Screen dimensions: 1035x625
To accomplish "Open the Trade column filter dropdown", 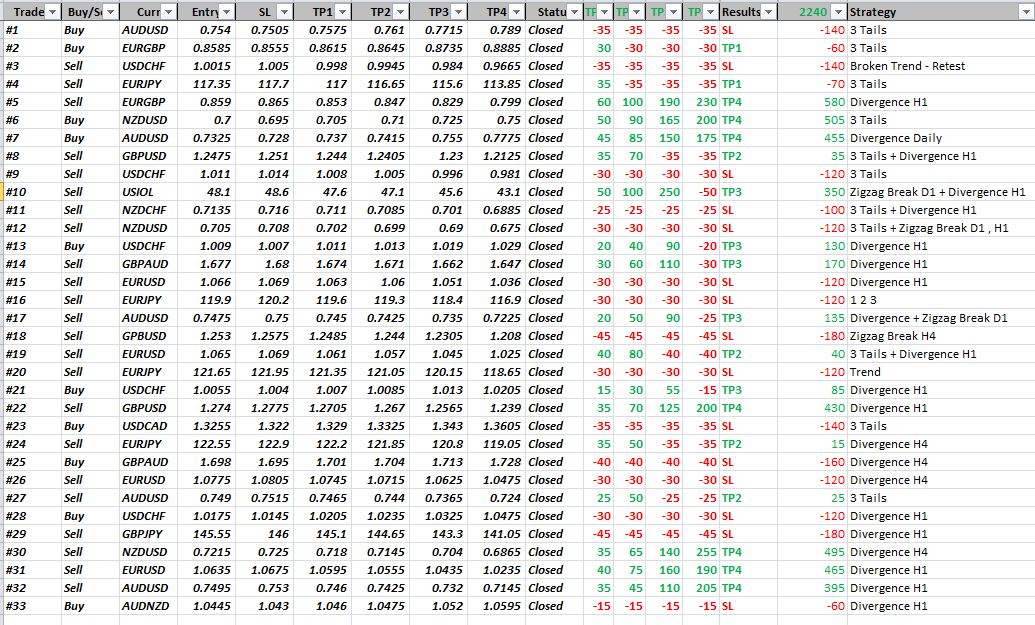I will pyautogui.click(x=52, y=12).
